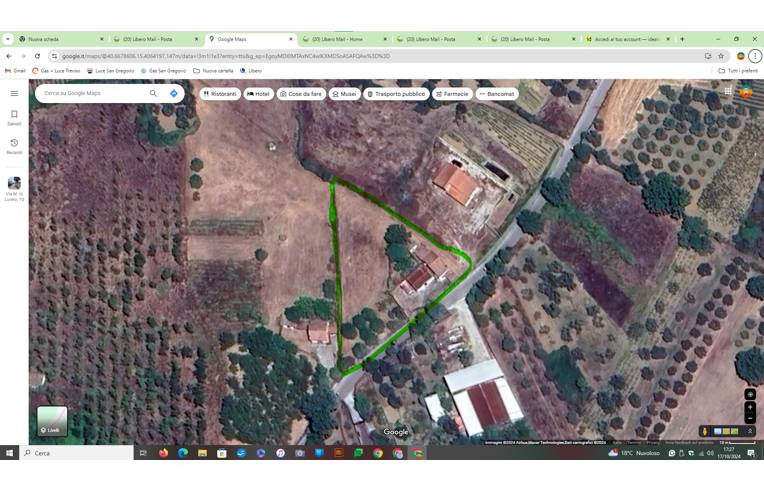This screenshot has width=764, height=492.
Task: Select the Farmacie category chip
Action: coord(452,94)
